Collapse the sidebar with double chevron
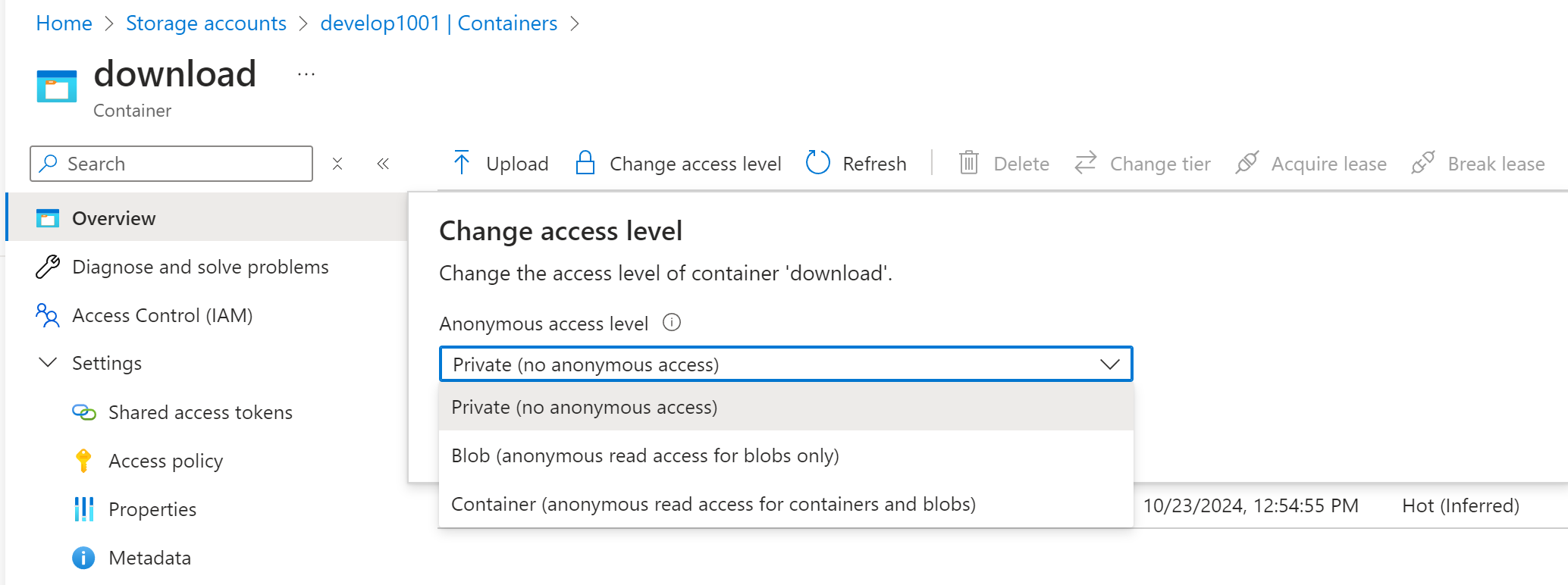Viewport: 1568px width, 585px height. 383,164
